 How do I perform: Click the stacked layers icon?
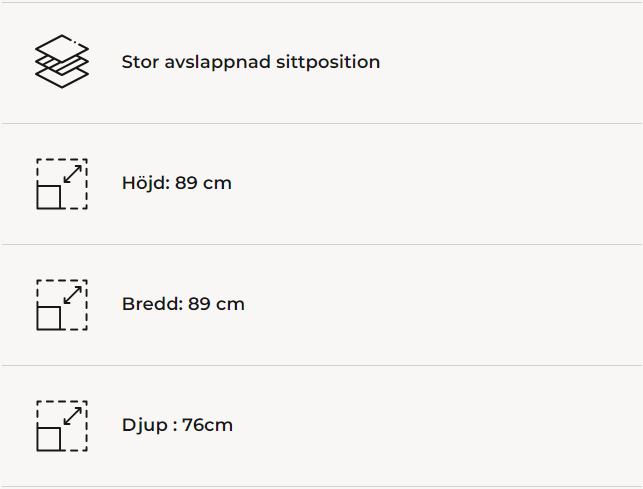click(x=62, y=62)
